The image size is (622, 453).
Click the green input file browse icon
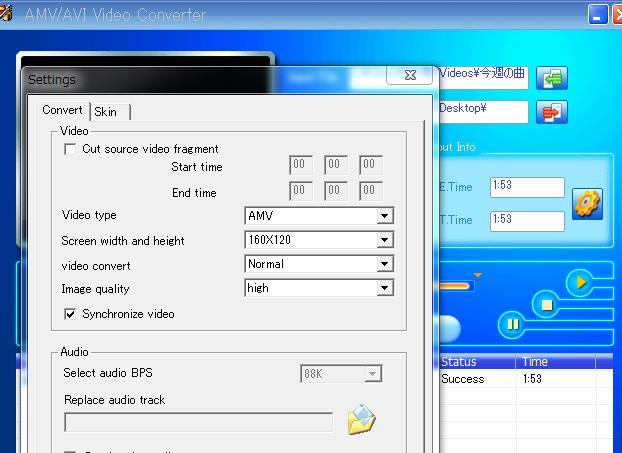click(552, 78)
